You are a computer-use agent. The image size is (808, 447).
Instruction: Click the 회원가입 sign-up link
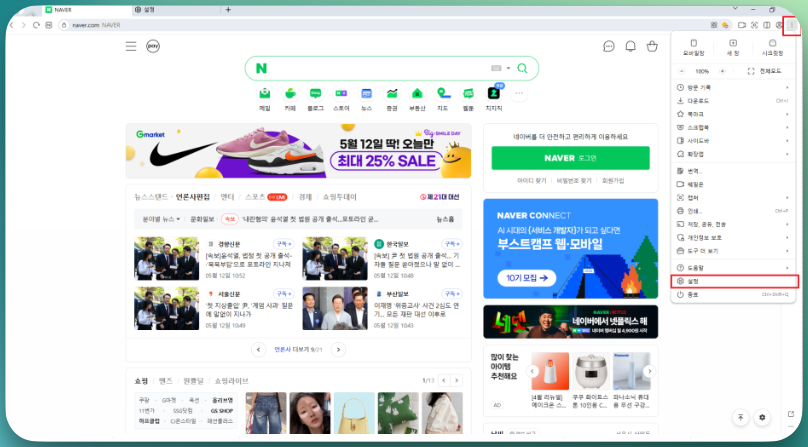[x=613, y=181]
